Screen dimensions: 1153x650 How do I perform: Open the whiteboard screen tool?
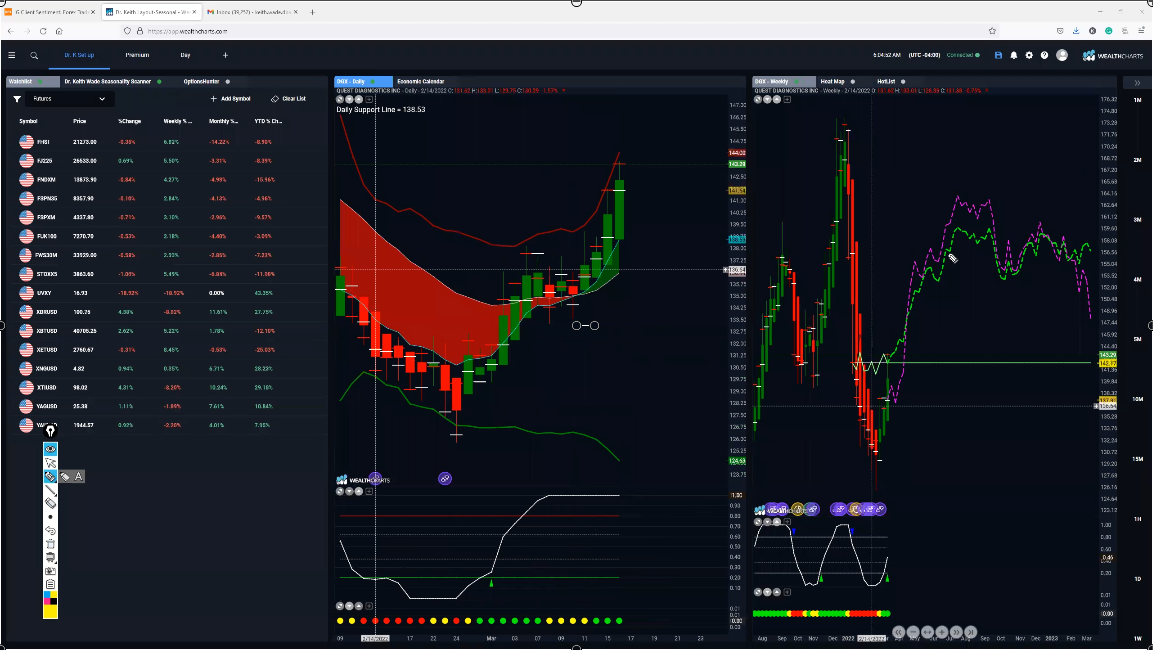pyautogui.click(x=50, y=557)
